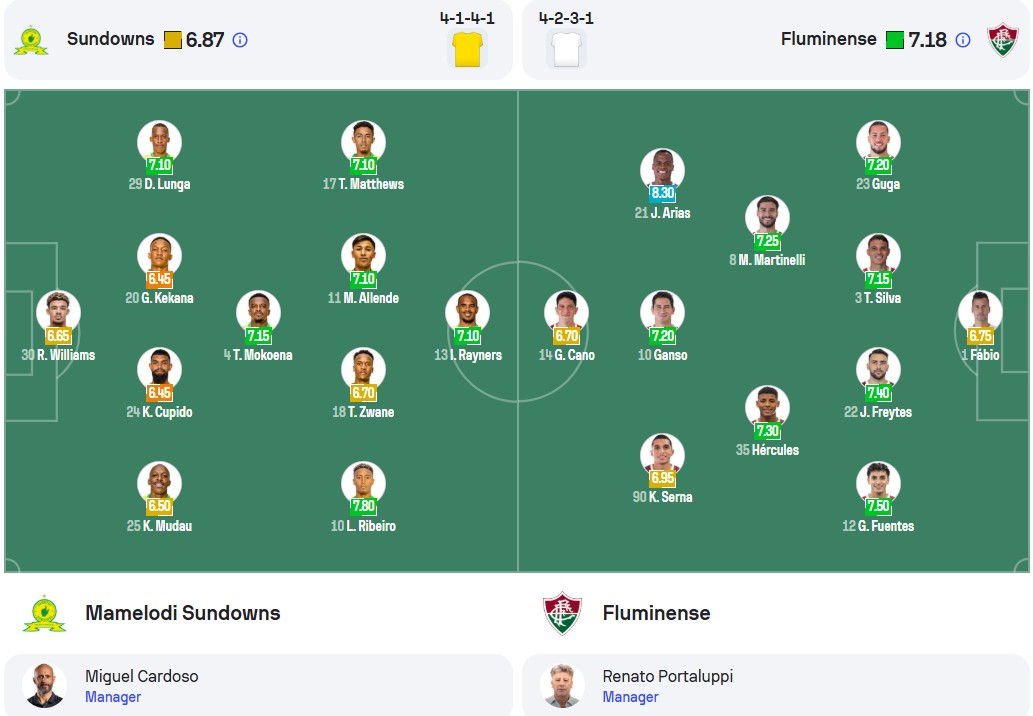Click the Manager link under Renato Portaluppi

point(630,697)
